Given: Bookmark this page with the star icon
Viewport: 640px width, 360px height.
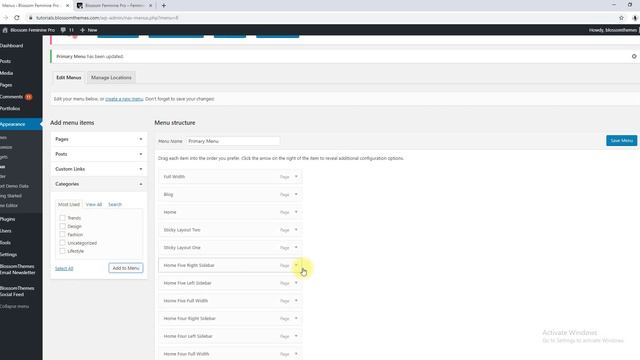Looking at the screenshot, I should pyautogui.click(x=621, y=18).
